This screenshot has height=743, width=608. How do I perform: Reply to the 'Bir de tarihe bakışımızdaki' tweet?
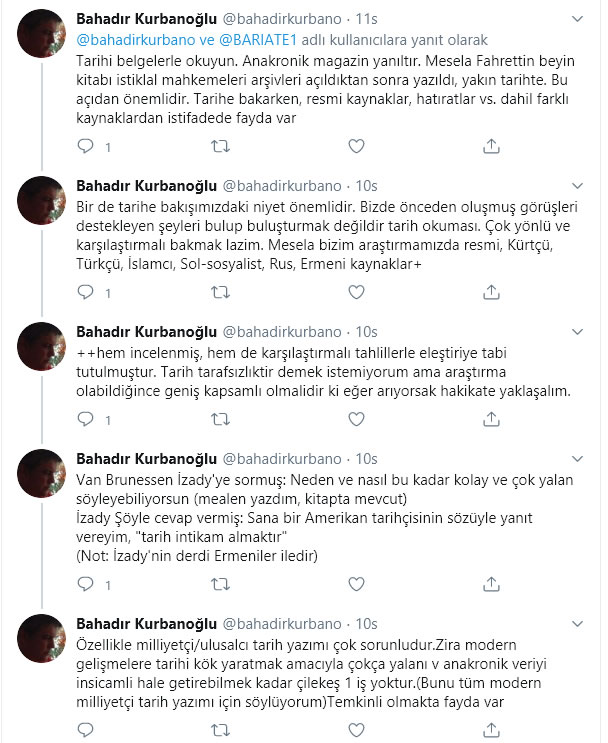86,293
